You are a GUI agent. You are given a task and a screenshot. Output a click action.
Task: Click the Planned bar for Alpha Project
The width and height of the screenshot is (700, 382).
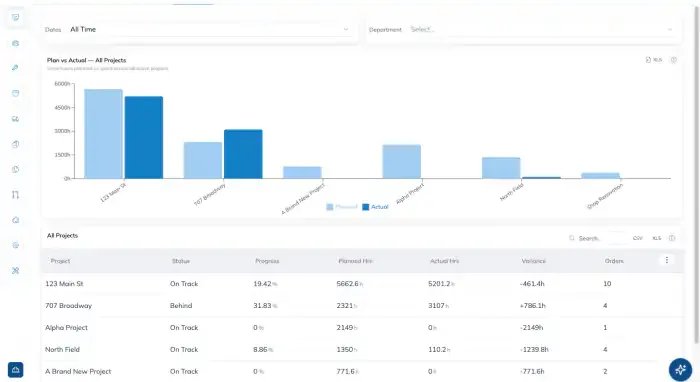402,162
